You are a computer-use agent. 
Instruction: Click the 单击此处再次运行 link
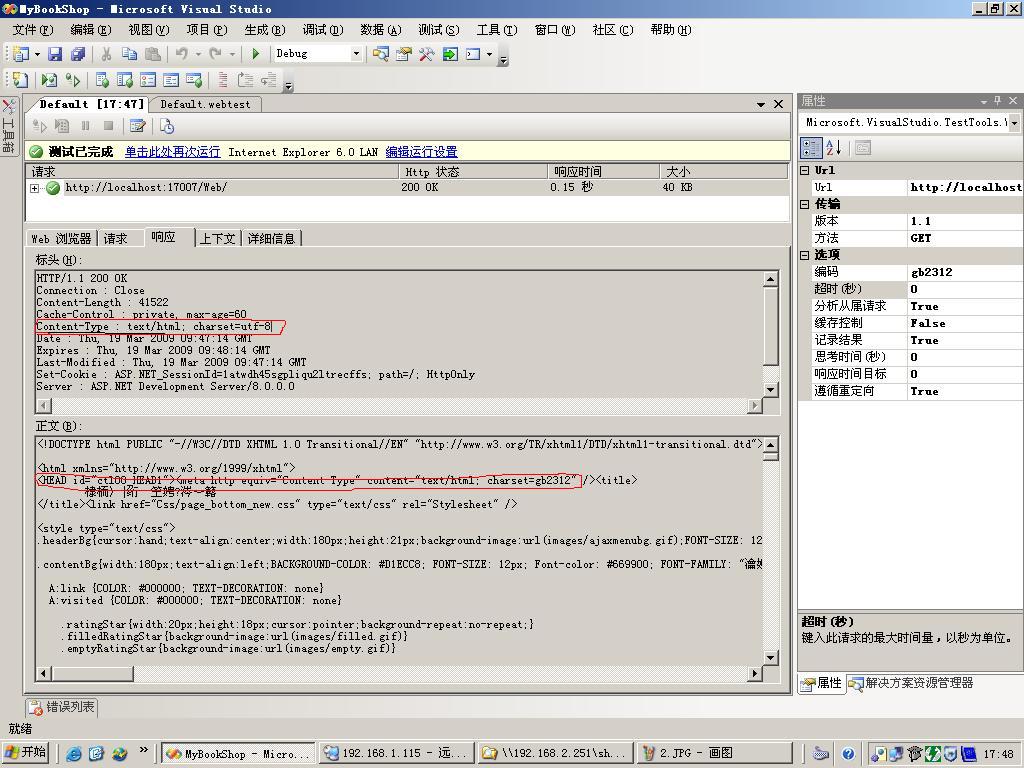tap(172, 152)
